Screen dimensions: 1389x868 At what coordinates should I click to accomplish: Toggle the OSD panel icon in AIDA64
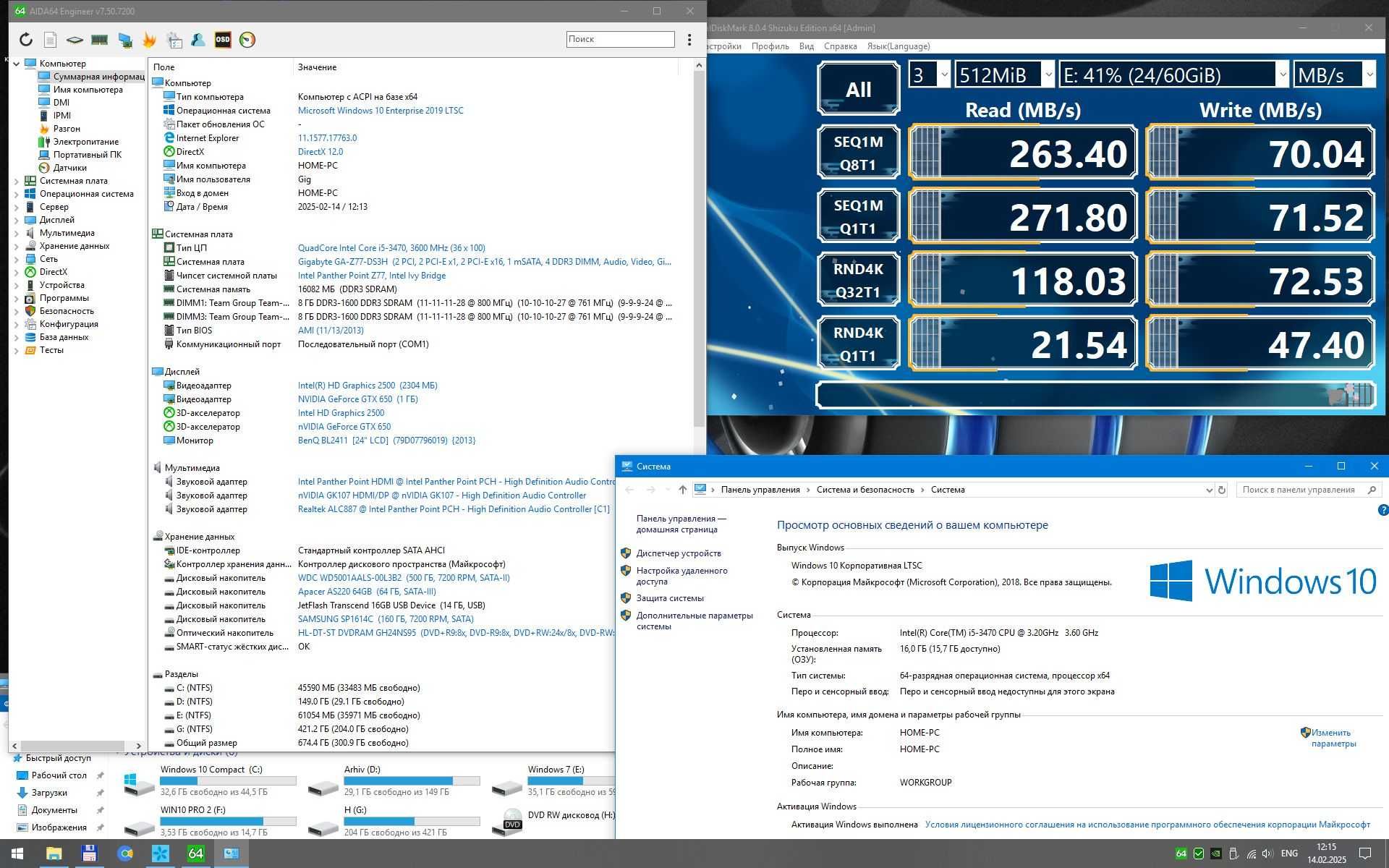(223, 40)
